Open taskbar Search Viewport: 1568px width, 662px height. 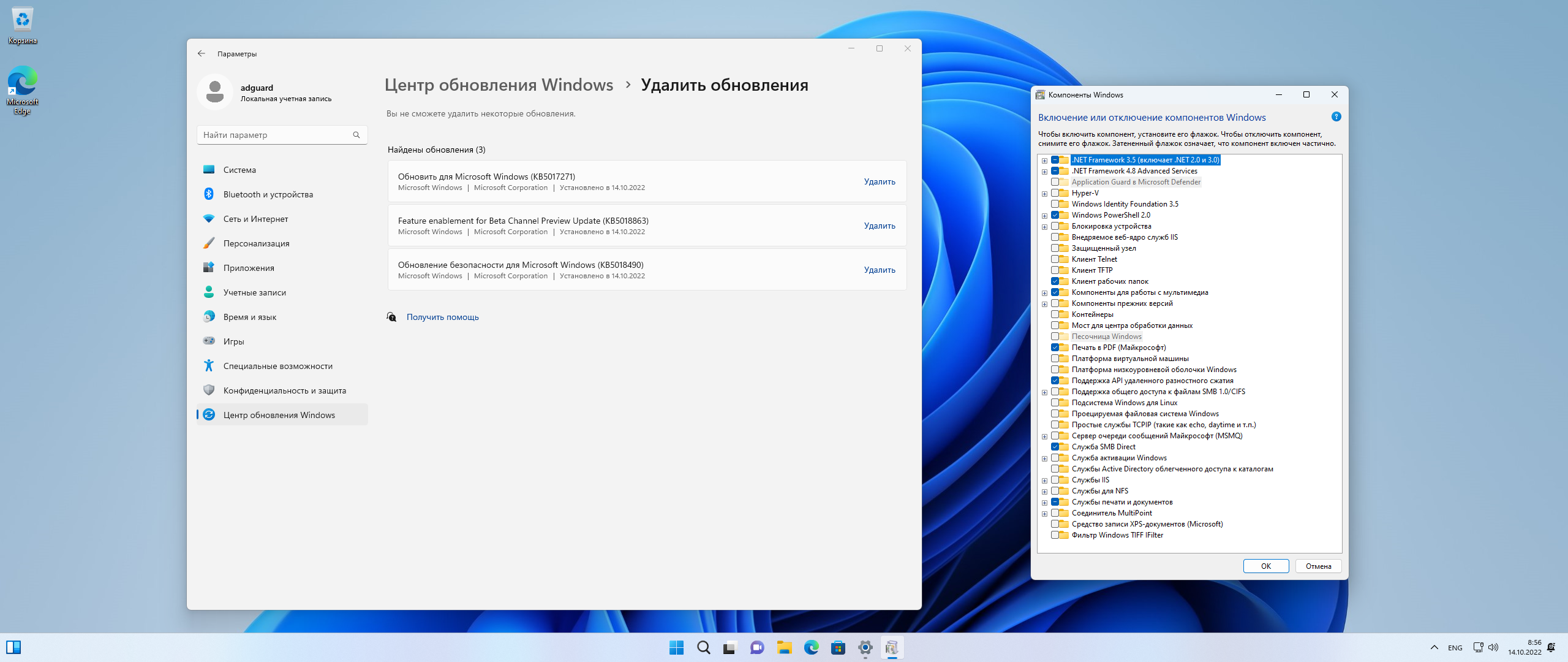703,647
